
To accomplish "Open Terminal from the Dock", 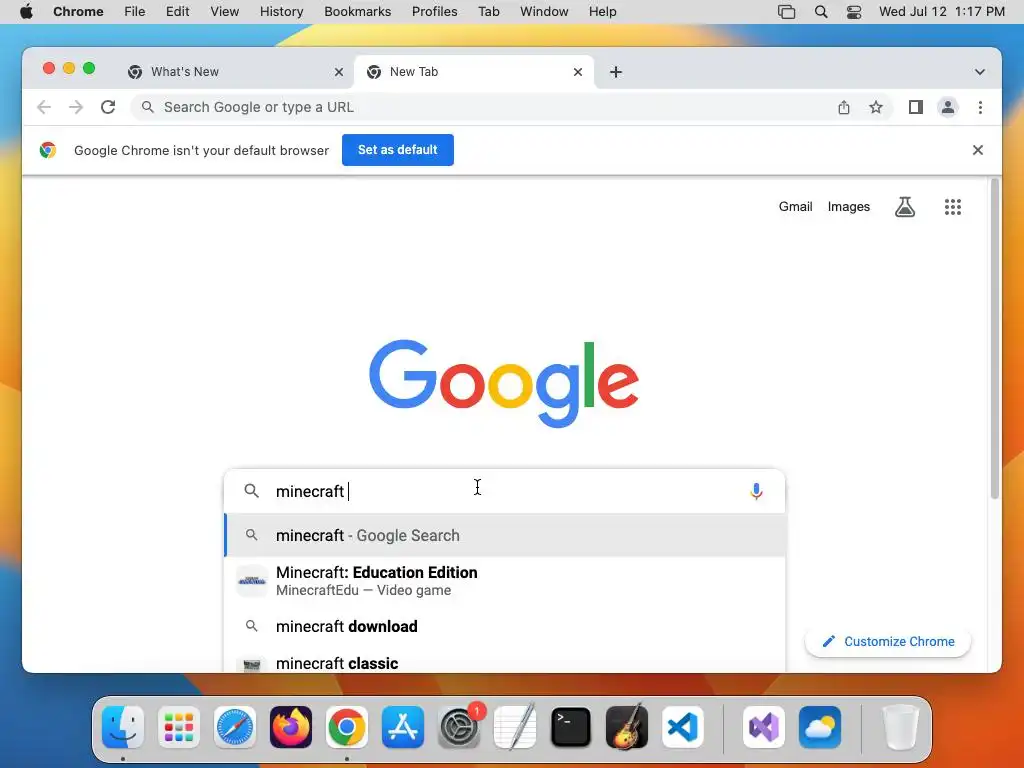I will point(571,727).
